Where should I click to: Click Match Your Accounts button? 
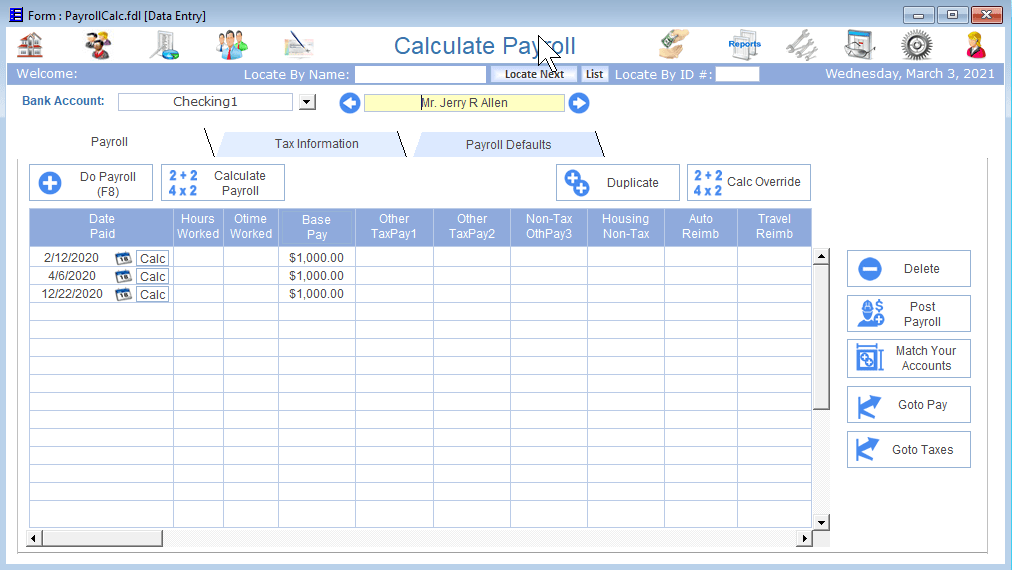tap(909, 358)
